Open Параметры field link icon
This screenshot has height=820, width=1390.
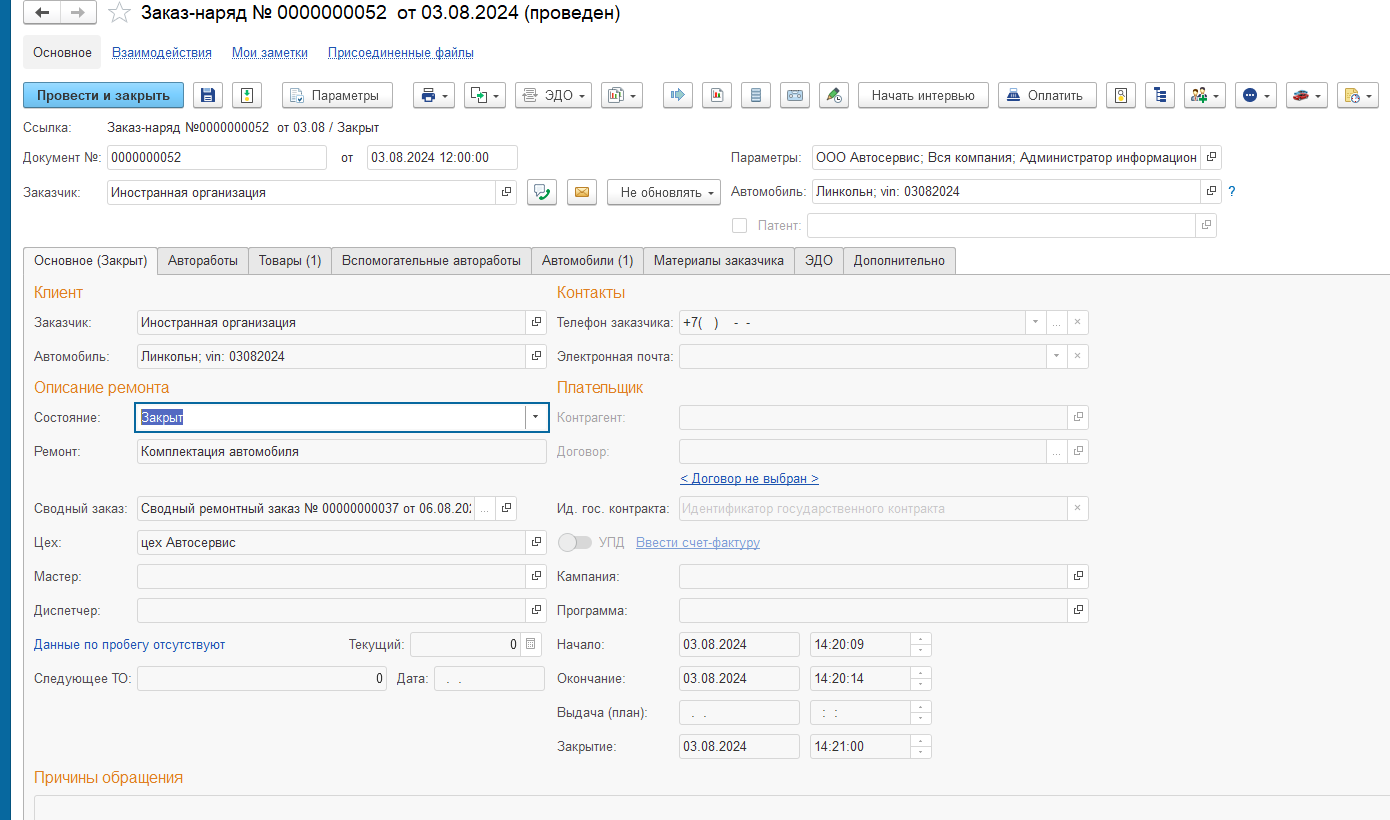pos(1212,157)
